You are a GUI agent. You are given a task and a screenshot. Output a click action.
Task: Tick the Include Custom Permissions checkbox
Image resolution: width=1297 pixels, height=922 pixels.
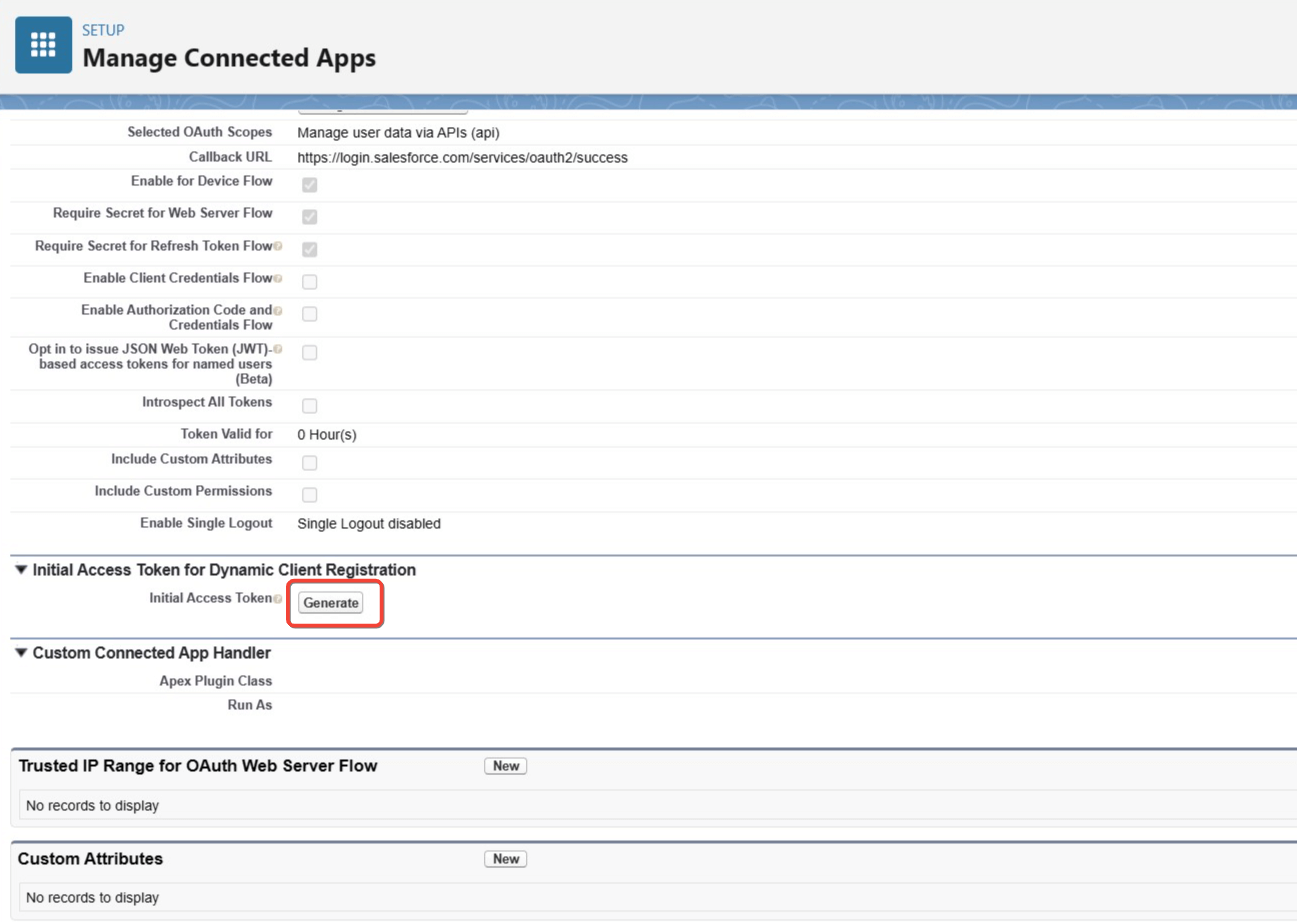310,495
